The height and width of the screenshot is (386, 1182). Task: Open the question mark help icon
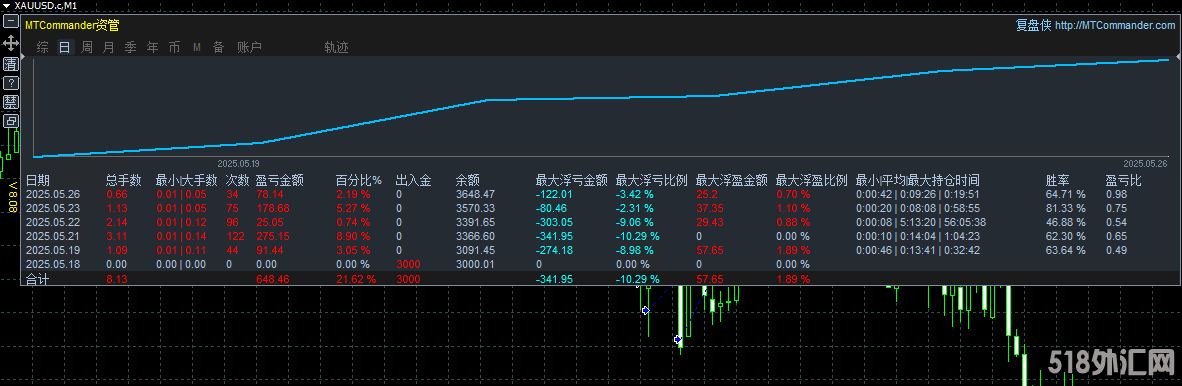[x=11, y=83]
